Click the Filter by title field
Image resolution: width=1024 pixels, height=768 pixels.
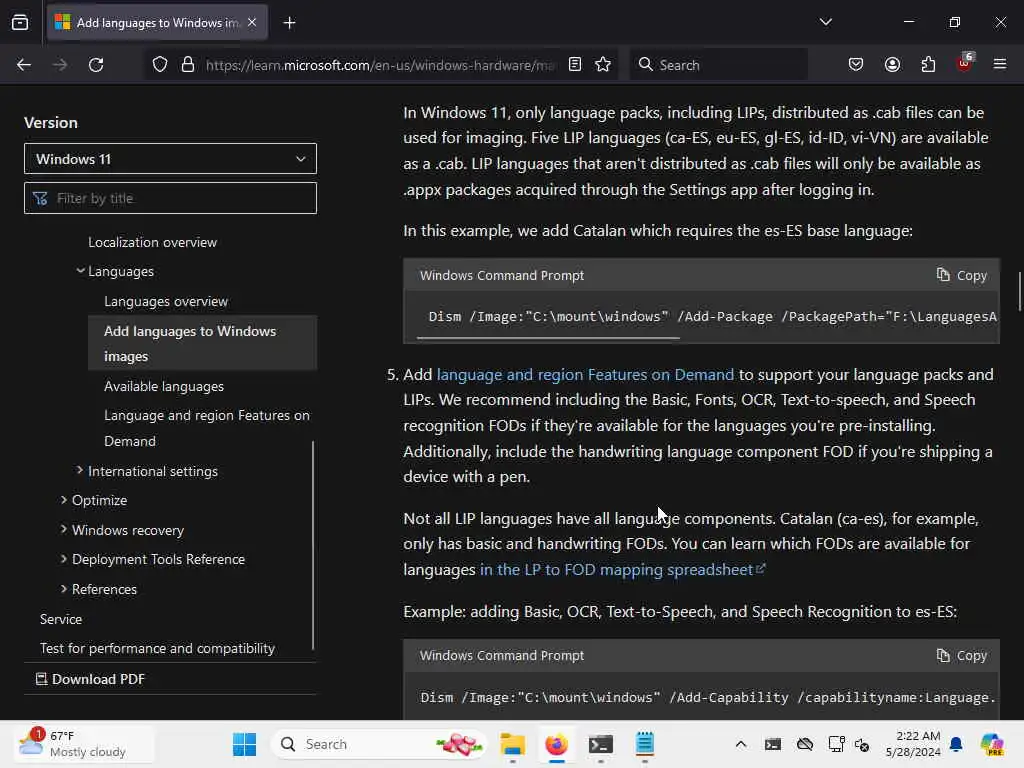(170, 198)
